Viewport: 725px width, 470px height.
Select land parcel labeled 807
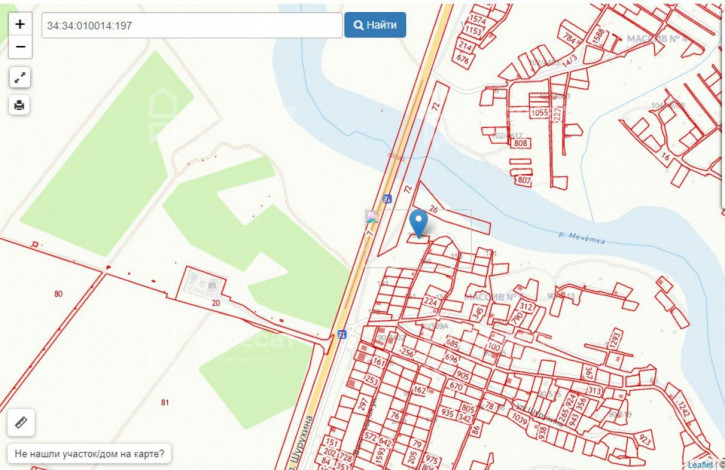tap(523, 179)
